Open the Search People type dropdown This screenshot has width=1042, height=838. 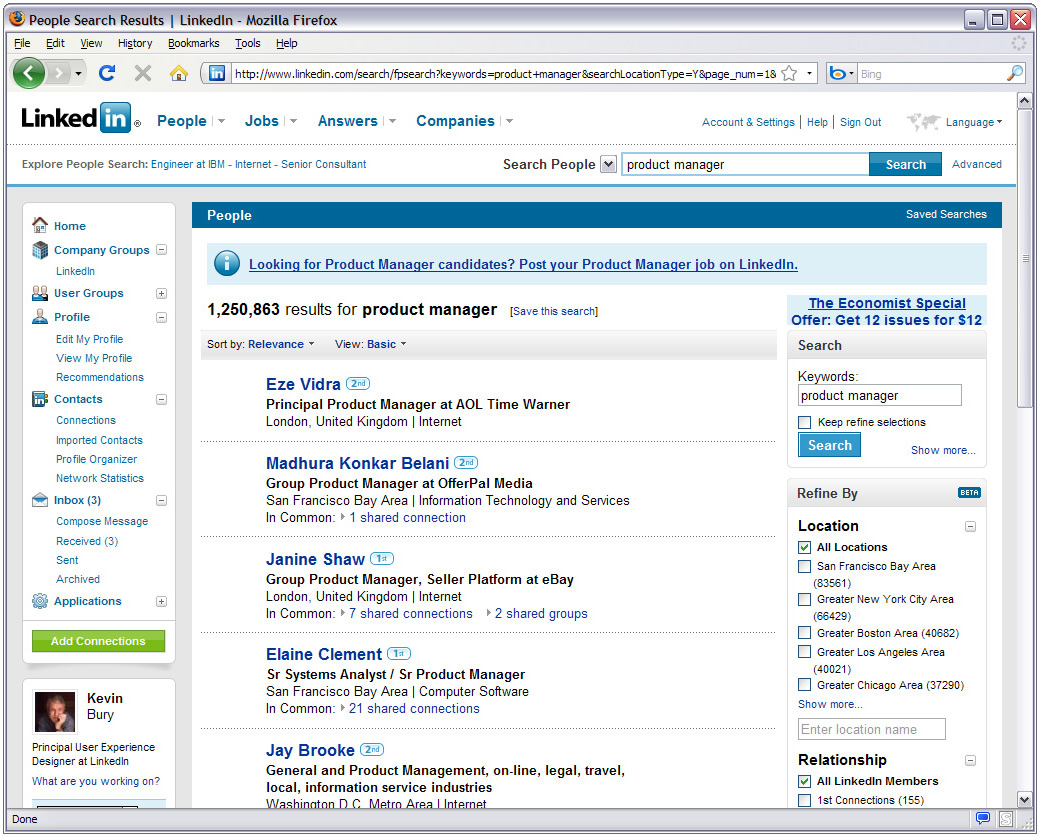[x=608, y=163]
